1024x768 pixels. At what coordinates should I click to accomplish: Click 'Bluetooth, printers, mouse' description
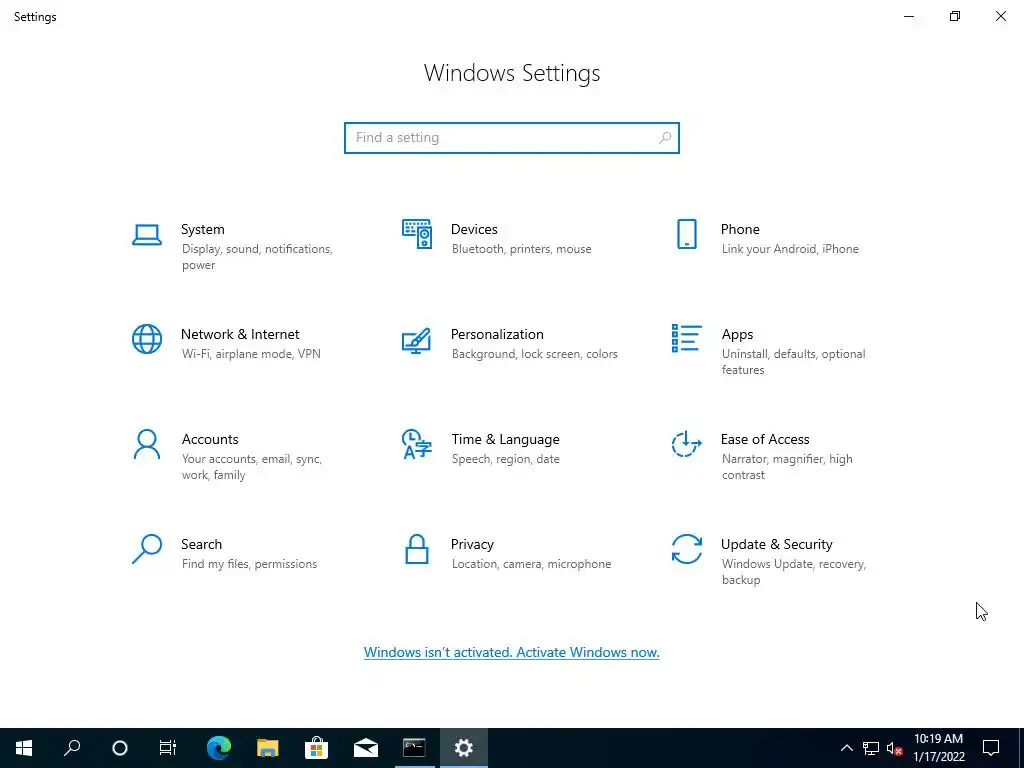point(521,249)
